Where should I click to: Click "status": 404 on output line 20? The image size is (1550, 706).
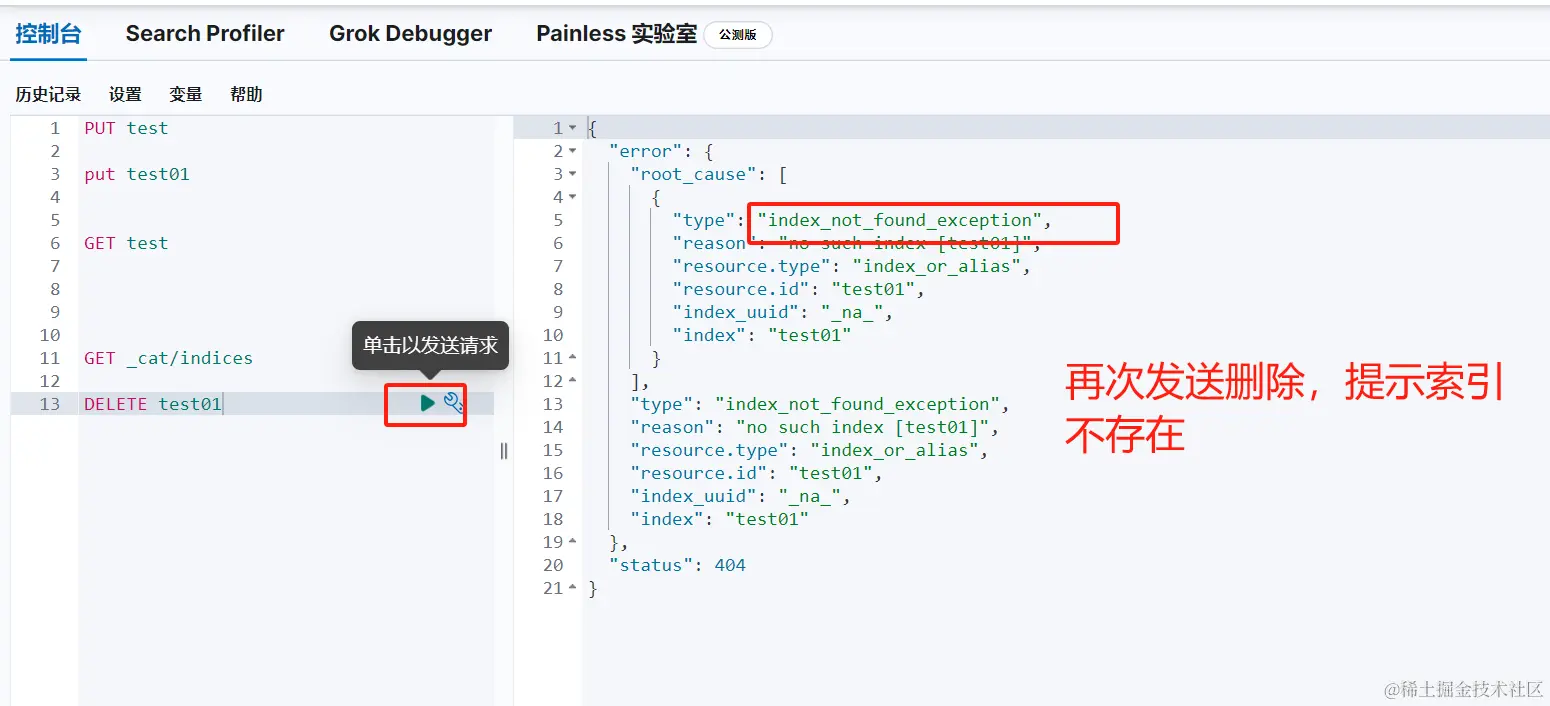pos(677,565)
